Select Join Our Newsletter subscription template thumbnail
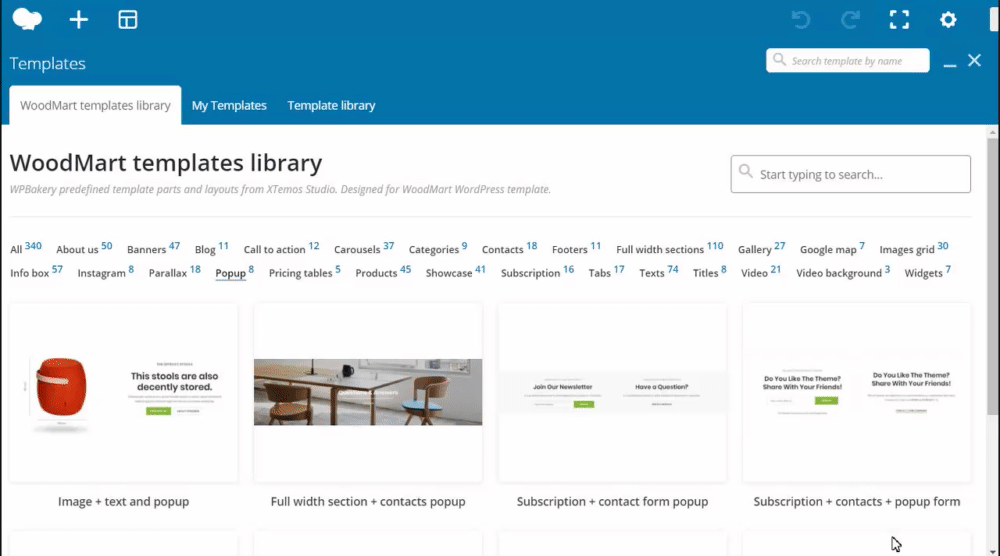Screen dimensions: 1000x556 coord(612,393)
